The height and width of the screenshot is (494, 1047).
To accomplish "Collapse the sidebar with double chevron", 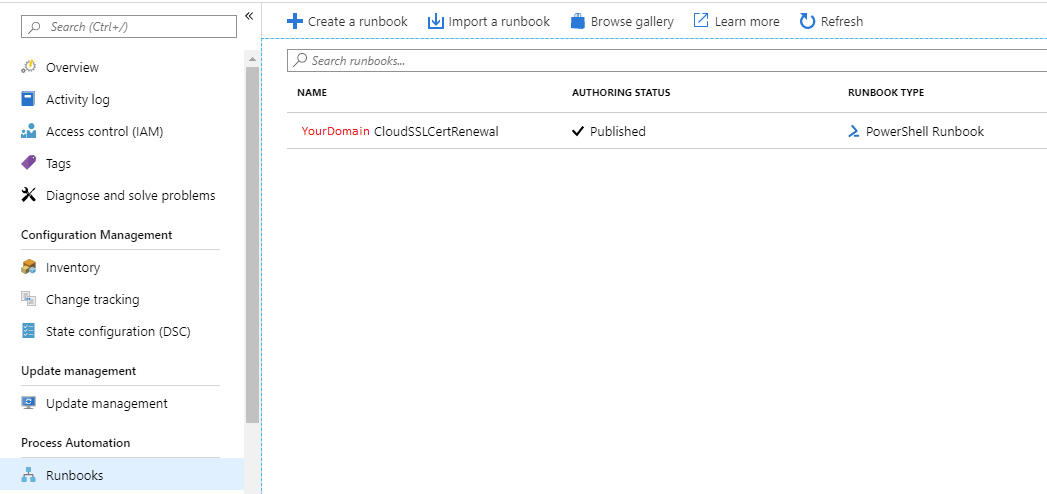I will point(249,16).
